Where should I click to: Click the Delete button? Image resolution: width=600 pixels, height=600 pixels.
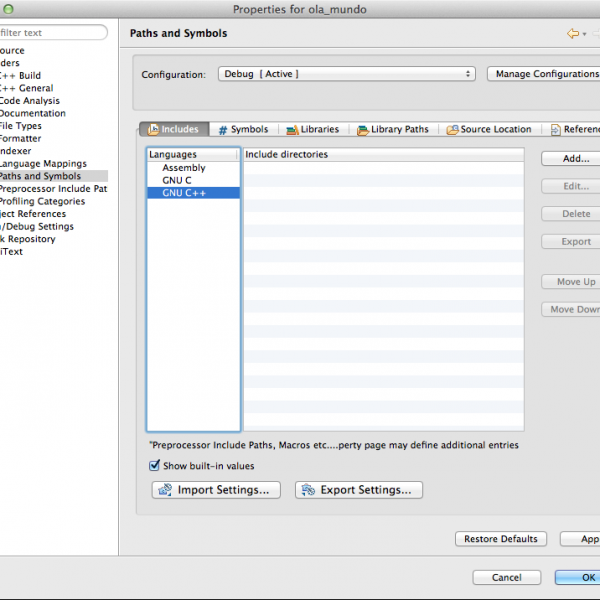(x=571, y=214)
